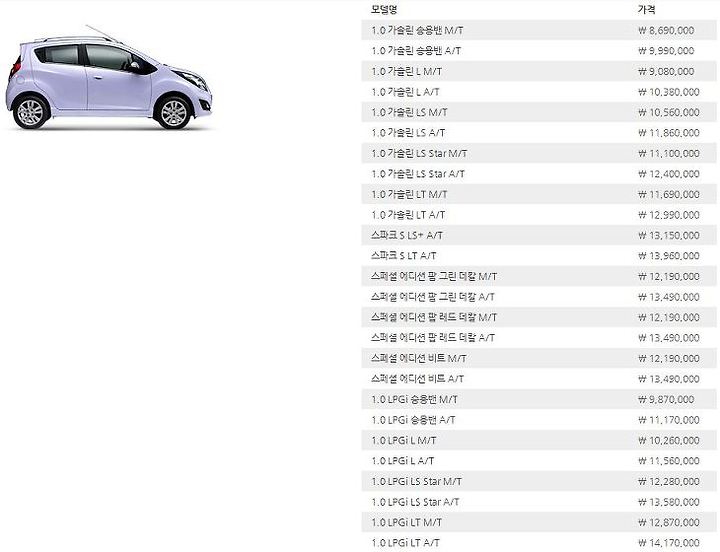Screen dimensions: 720x552
Task: Click the price ₩ 10,560,000
Action: pos(669,113)
